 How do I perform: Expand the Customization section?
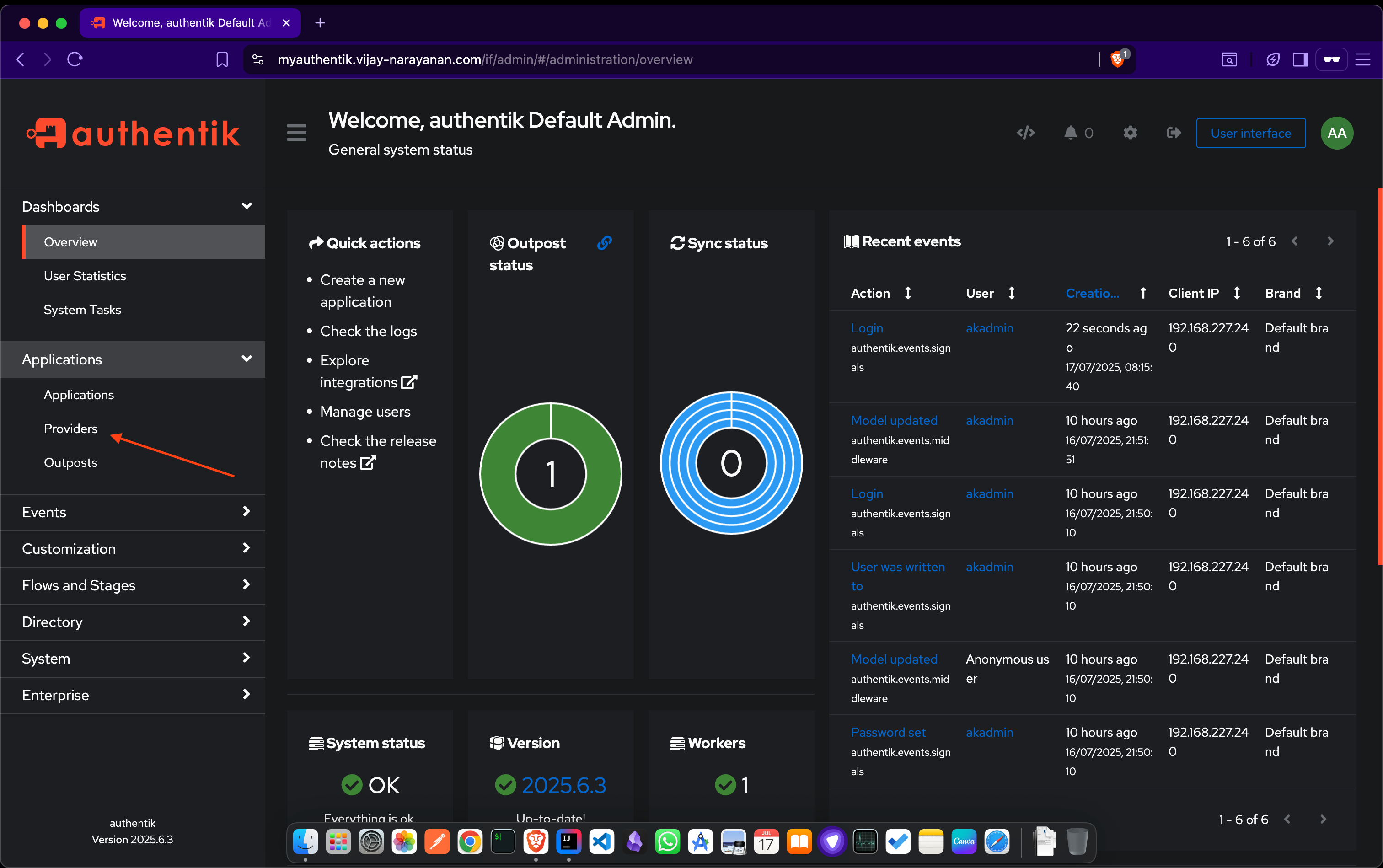[x=133, y=549]
